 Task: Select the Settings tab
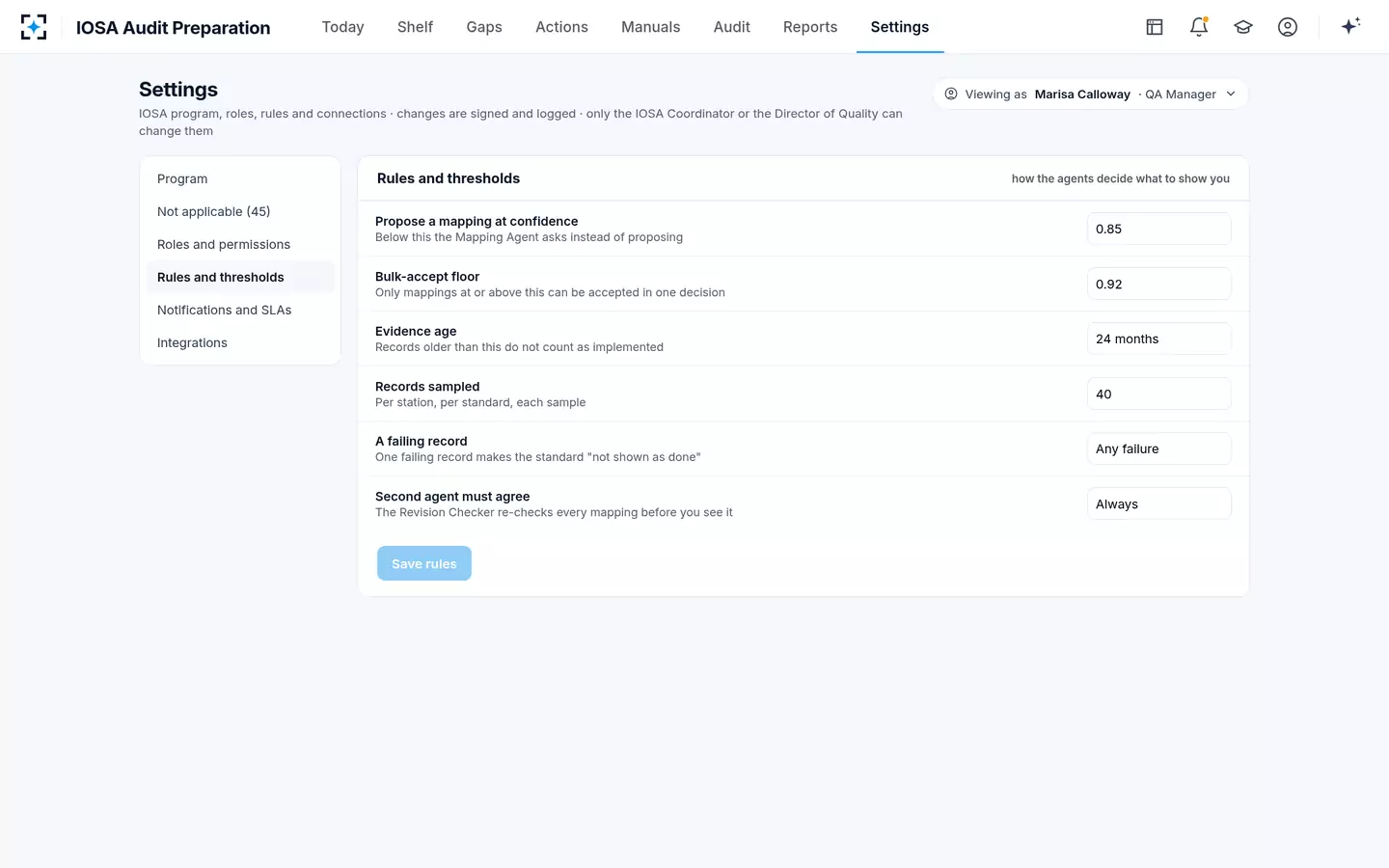pyautogui.click(x=900, y=27)
